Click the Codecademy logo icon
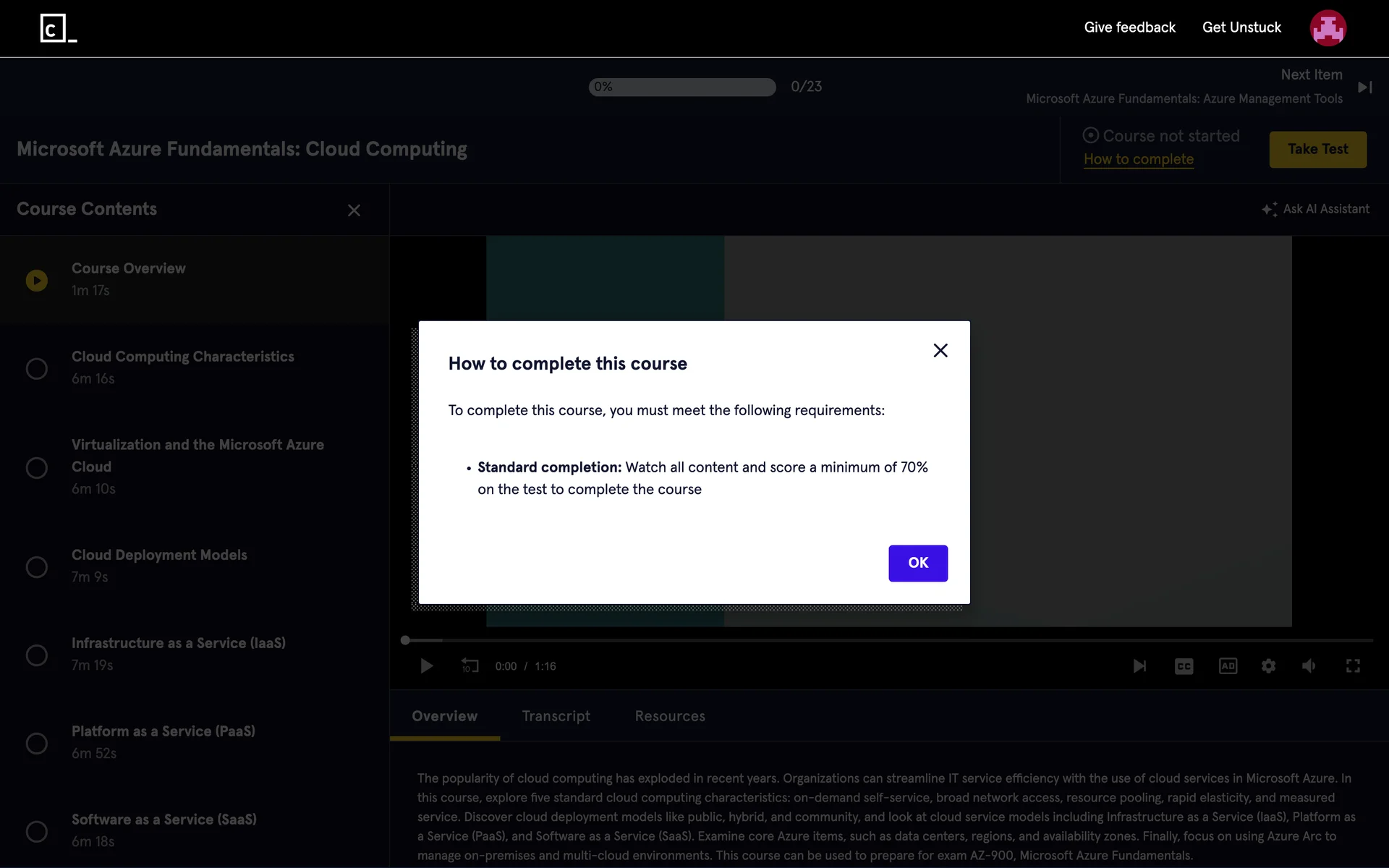The height and width of the screenshot is (868, 1389). [x=58, y=28]
